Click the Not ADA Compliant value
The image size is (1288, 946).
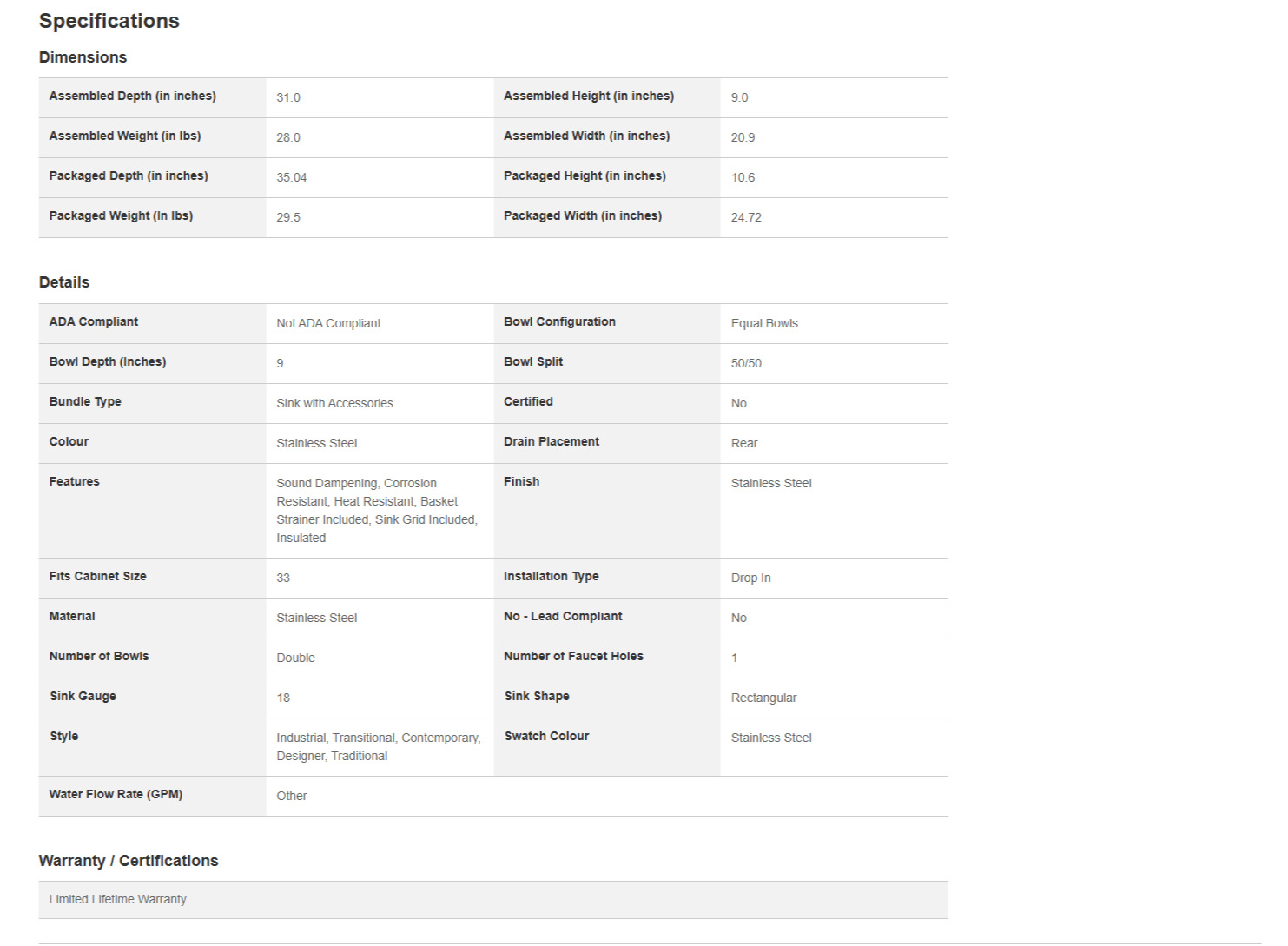click(x=328, y=323)
